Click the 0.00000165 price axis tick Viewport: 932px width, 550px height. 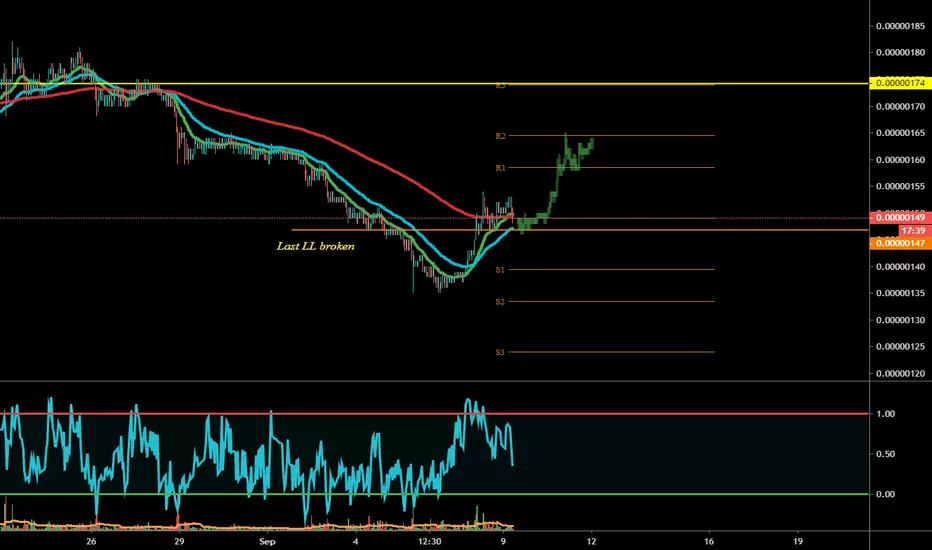click(x=900, y=133)
